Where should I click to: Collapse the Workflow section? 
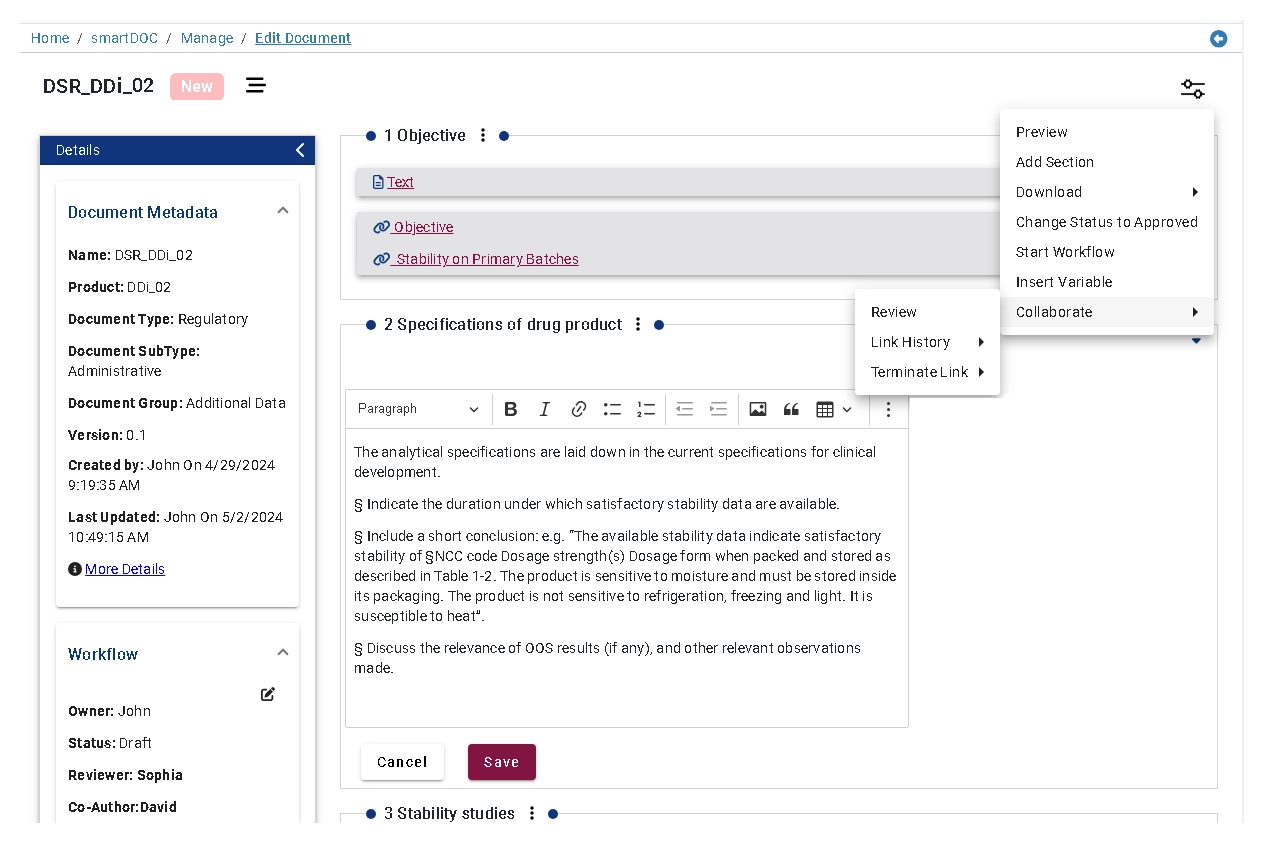click(x=283, y=653)
